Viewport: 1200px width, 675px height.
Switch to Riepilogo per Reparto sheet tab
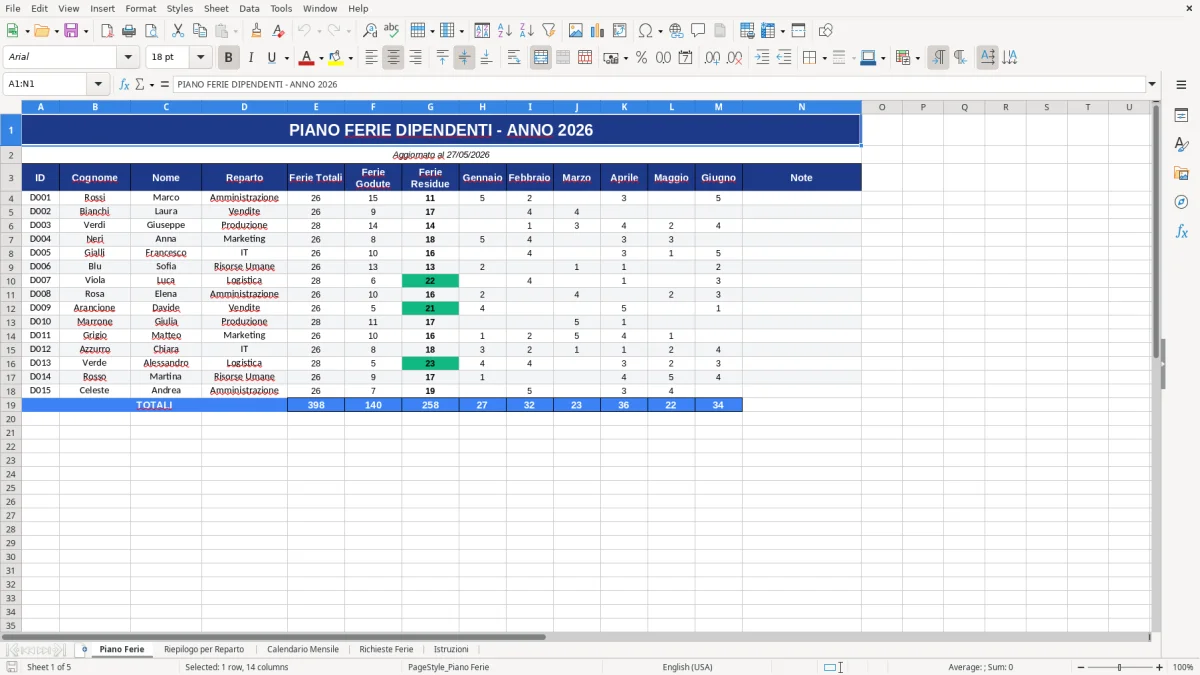click(x=204, y=649)
